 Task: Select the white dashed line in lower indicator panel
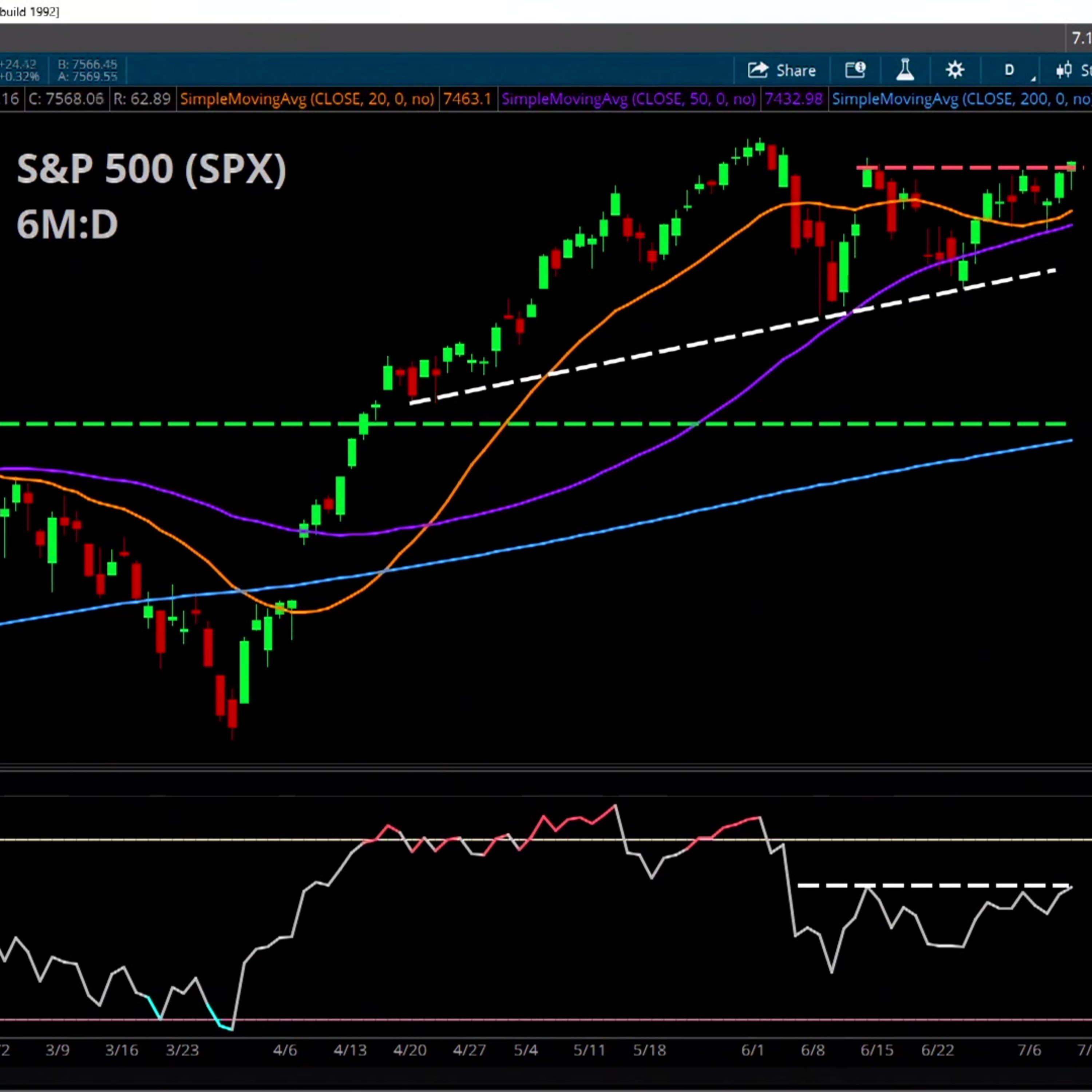(x=934, y=886)
